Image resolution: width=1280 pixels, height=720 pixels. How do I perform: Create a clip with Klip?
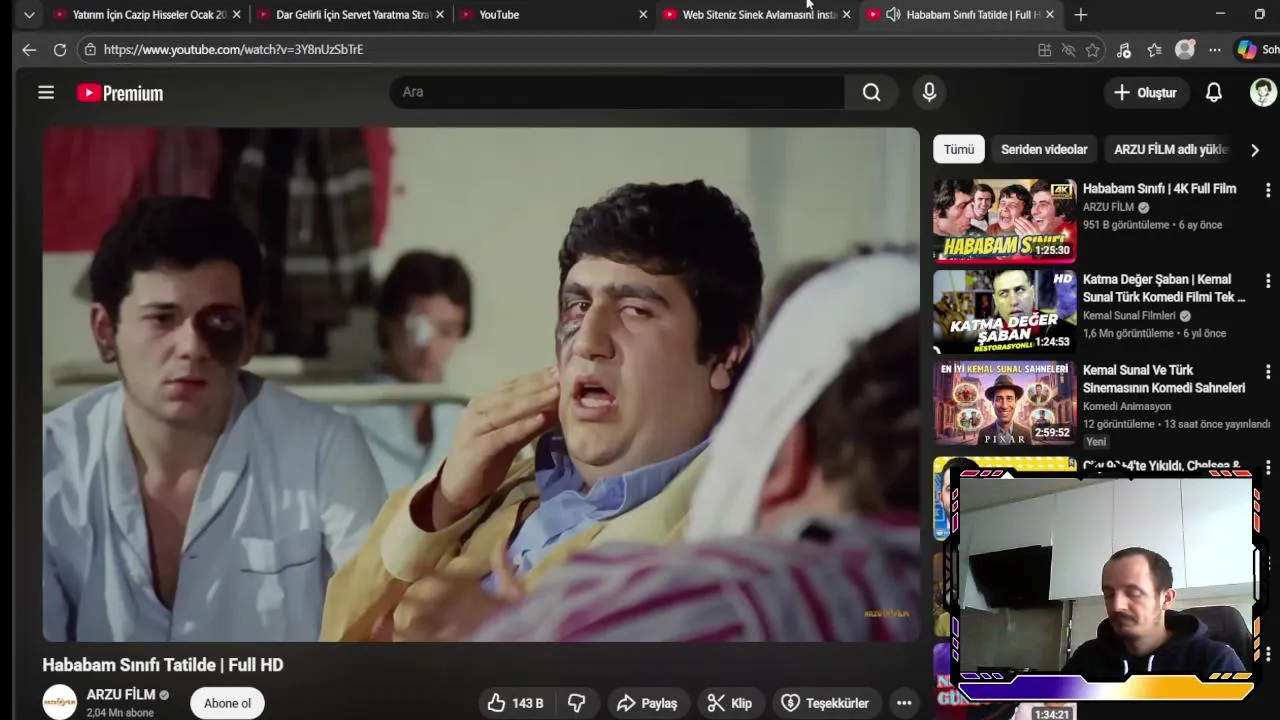point(730,703)
